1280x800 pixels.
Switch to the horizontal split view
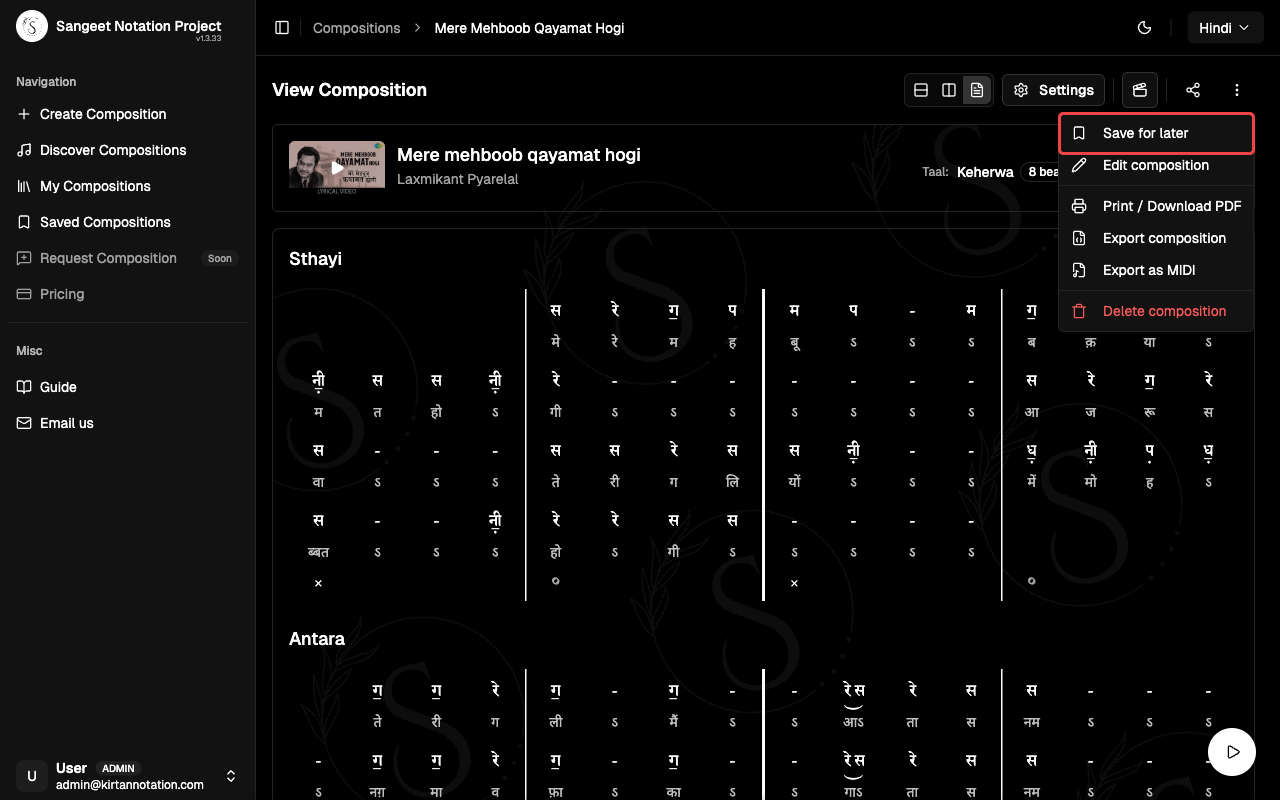pyautogui.click(x=921, y=90)
